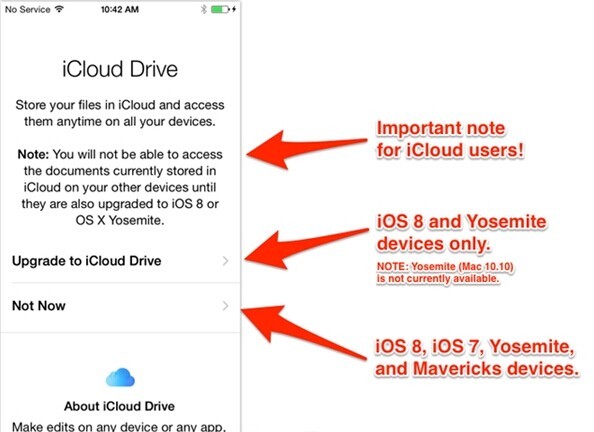Screen dimensions: 594x432
Task: Tap 'Store your files in iCloud' description
Action: [x=120, y=113]
